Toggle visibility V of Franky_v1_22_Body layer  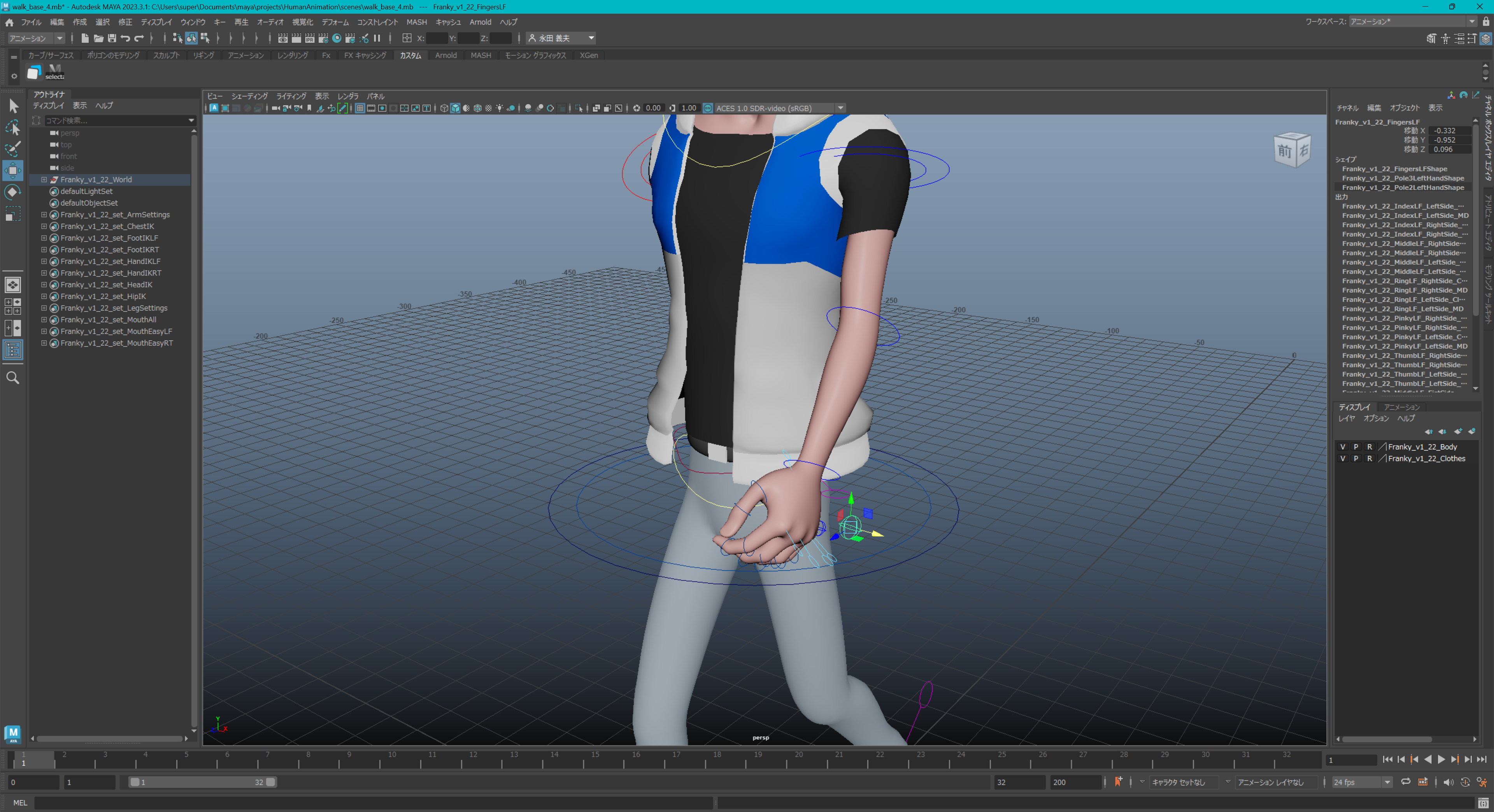tap(1343, 447)
